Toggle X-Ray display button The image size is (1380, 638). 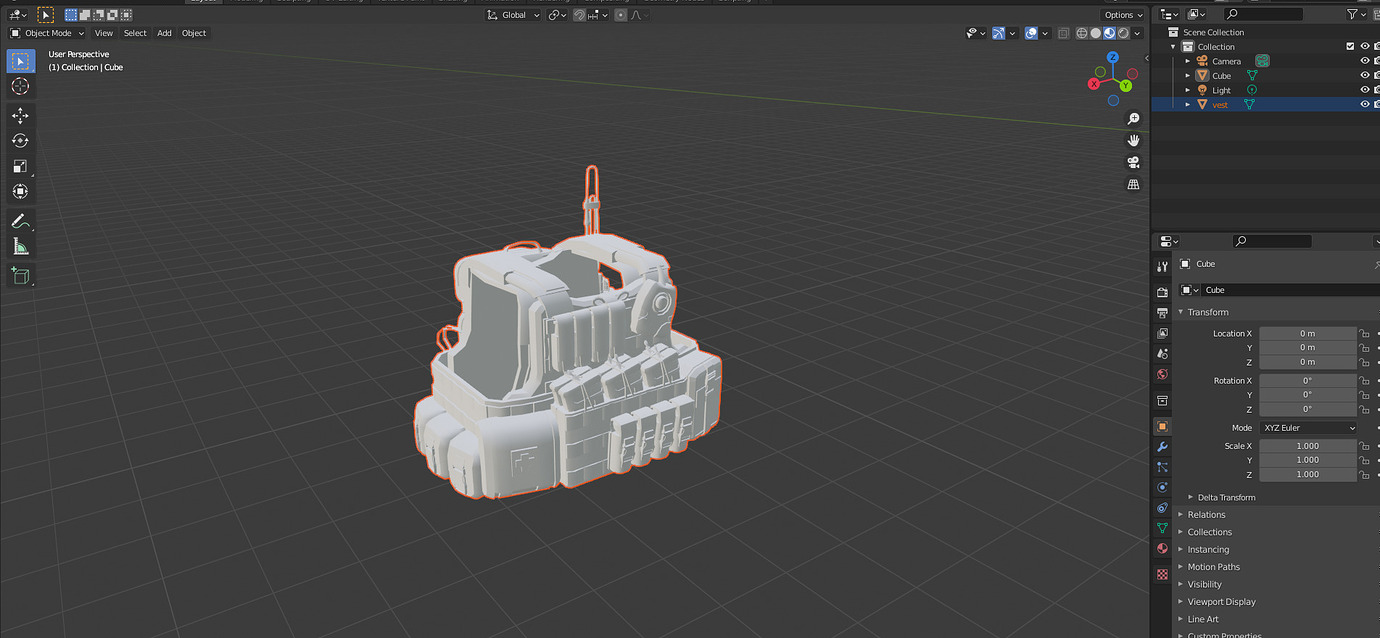pyautogui.click(x=1064, y=33)
